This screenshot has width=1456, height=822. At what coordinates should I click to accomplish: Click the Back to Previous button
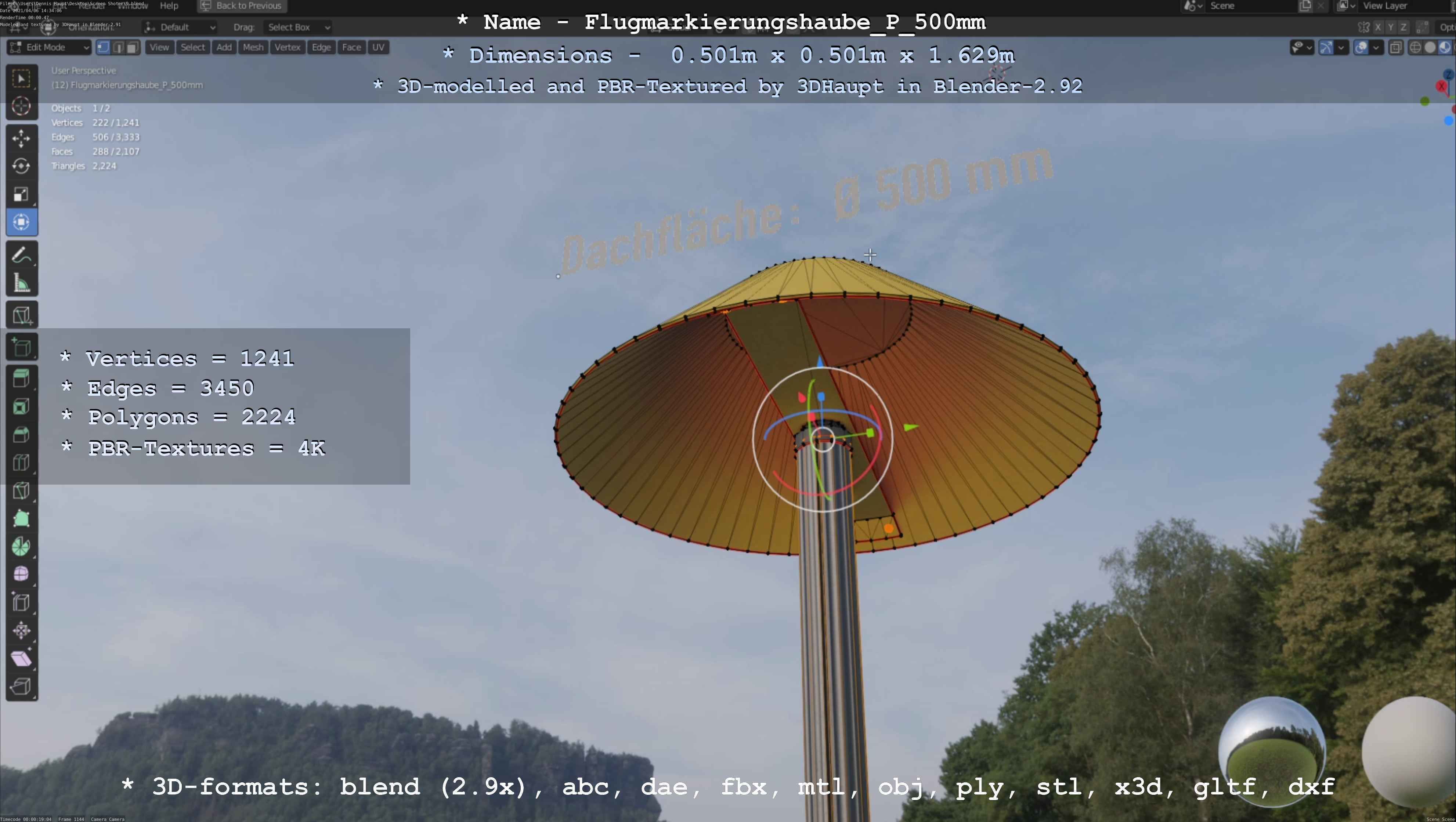pyautogui.click(x=242, y=6)
